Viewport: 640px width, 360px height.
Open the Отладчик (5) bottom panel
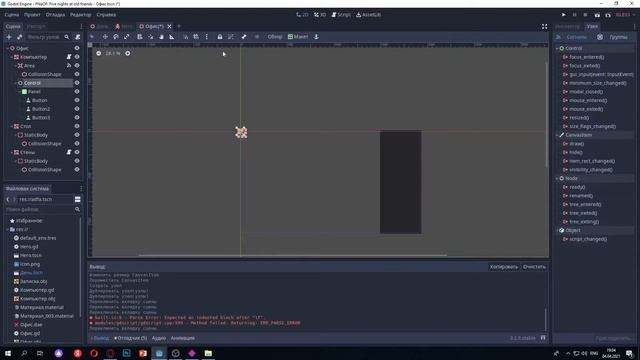coord(131,338)
